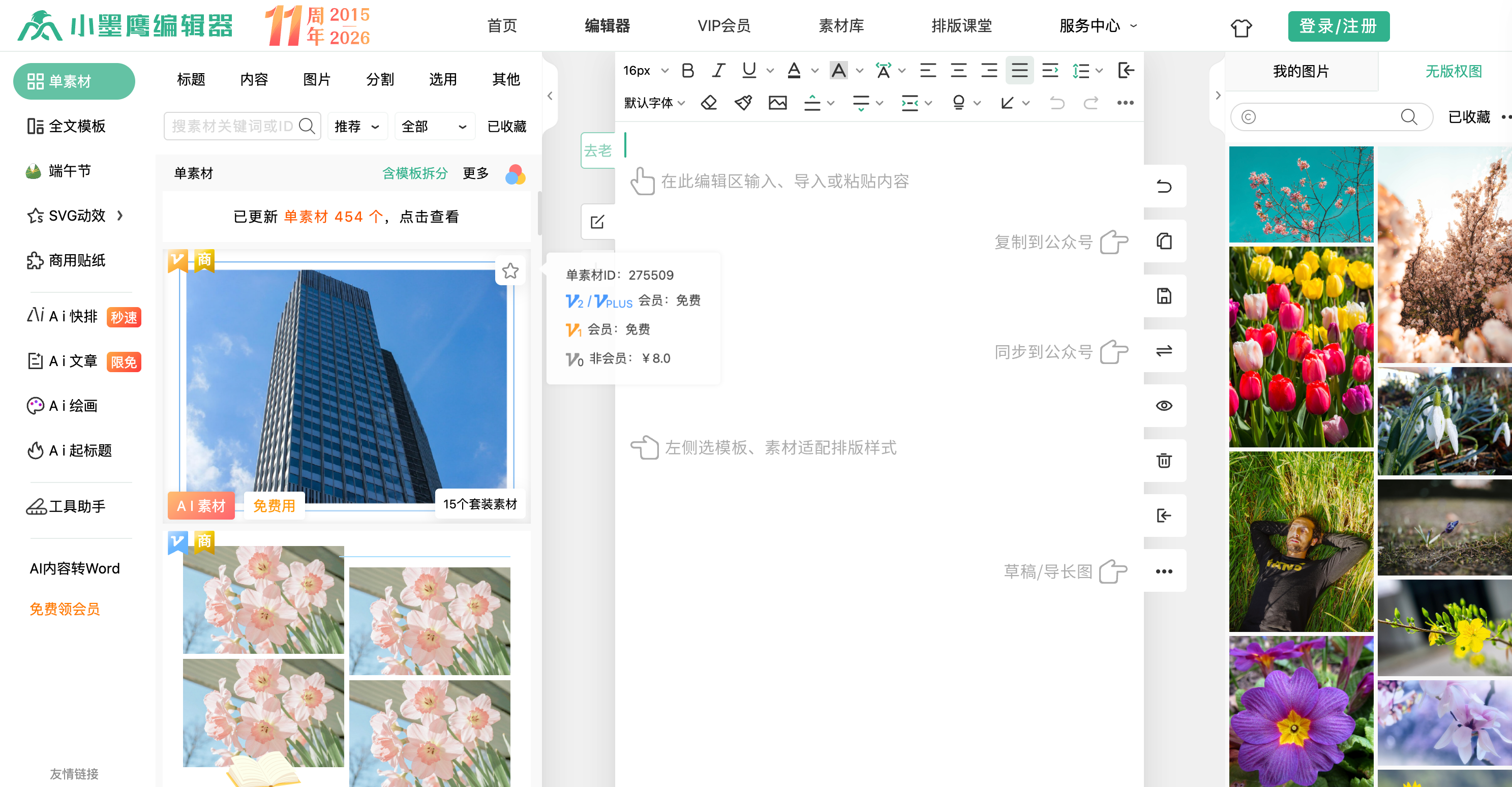Expand the 服务中心 menu
Screen dimensions: 1512x787
[x=1098, y=26]
